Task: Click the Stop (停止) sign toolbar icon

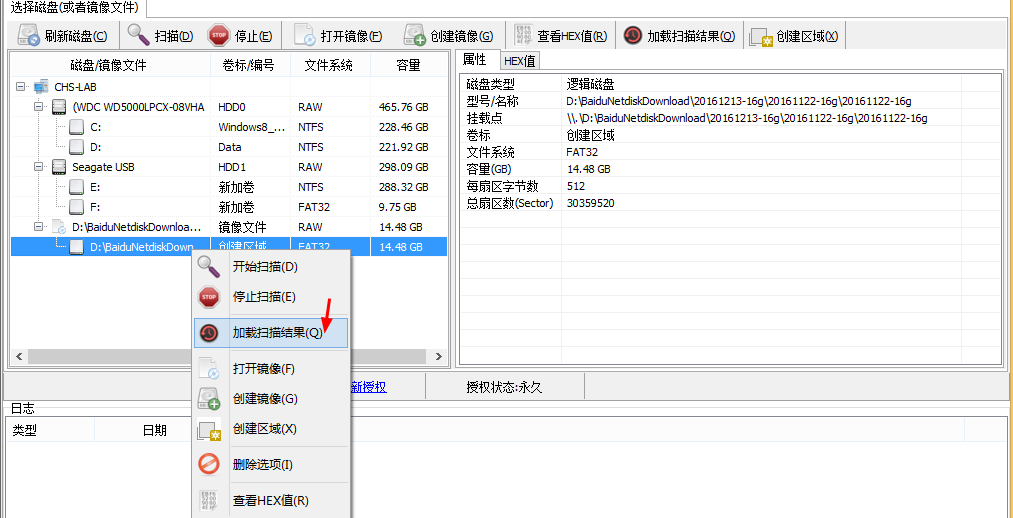Action: 219,36
